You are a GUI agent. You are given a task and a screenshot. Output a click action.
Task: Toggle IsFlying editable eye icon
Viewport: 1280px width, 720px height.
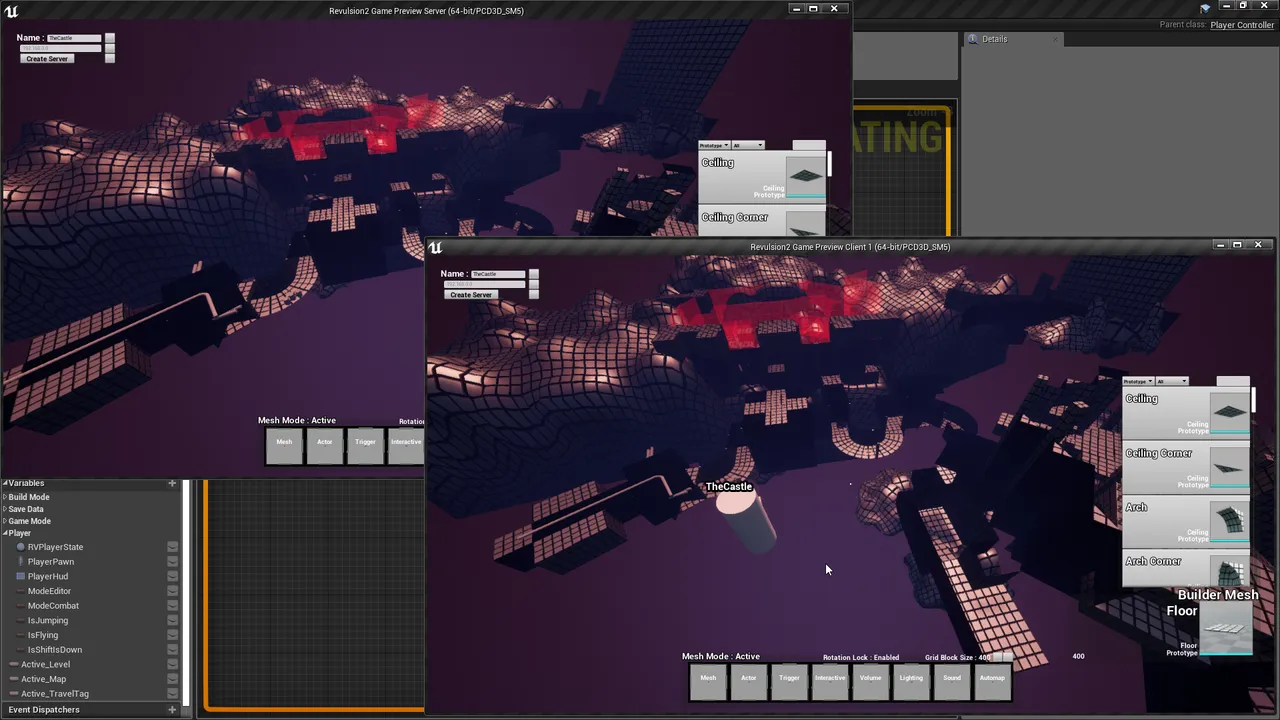coord(173,635)
